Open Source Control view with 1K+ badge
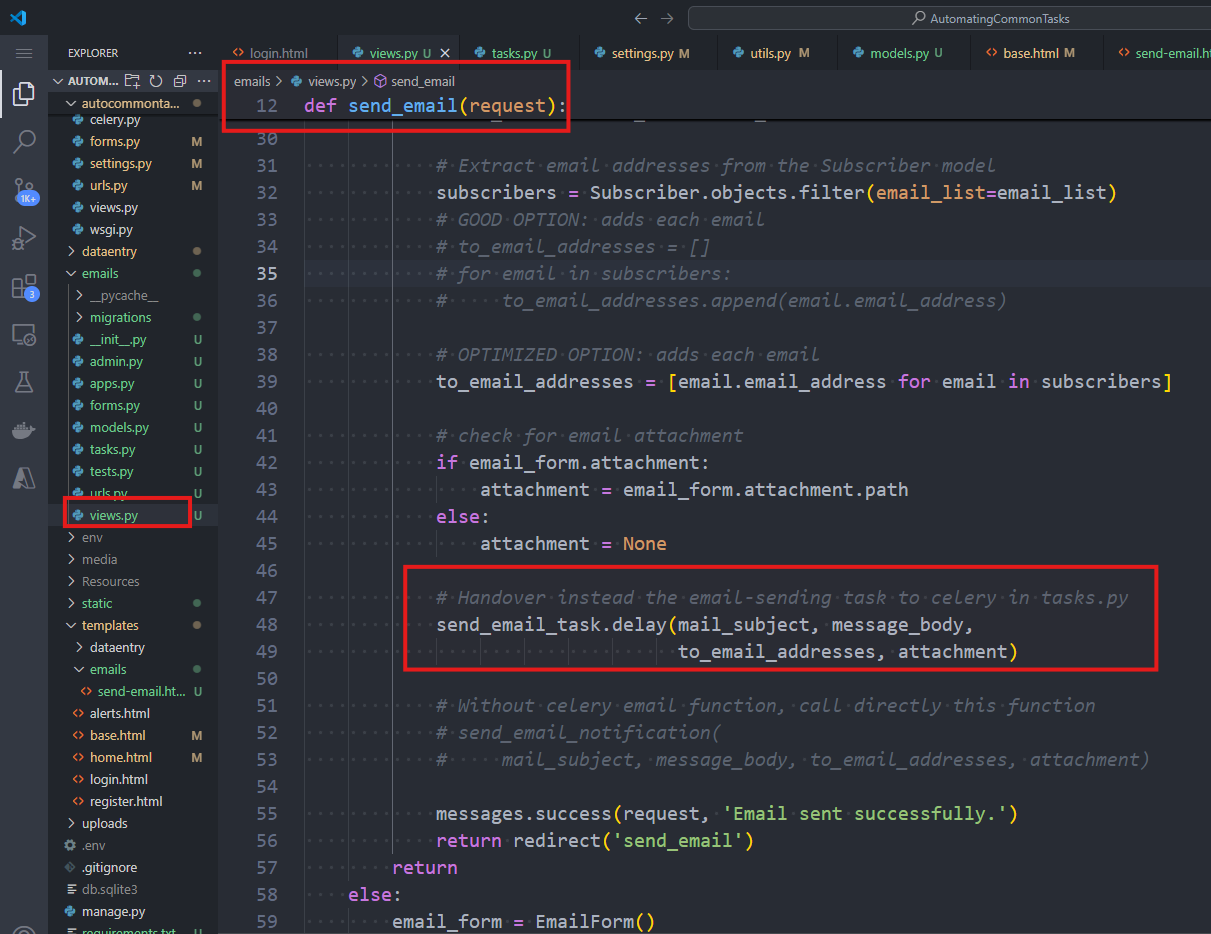Image resolution: width=1211 pixels, height=934 pixels. 24,191
